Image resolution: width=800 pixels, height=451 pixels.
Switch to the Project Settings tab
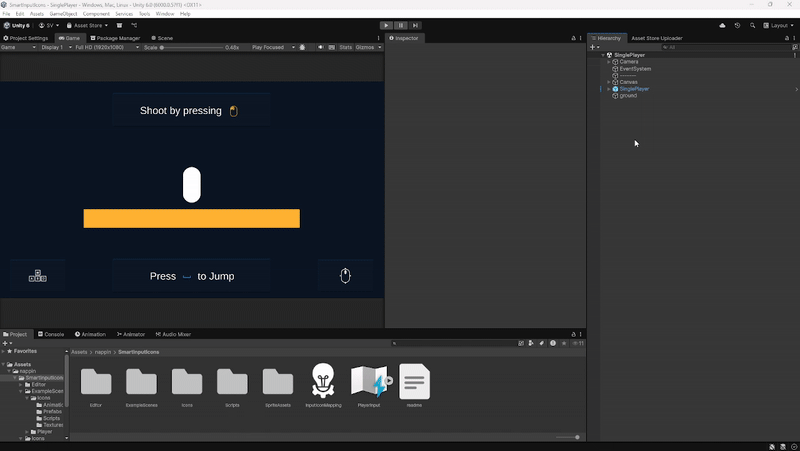(x=26, y=38)
